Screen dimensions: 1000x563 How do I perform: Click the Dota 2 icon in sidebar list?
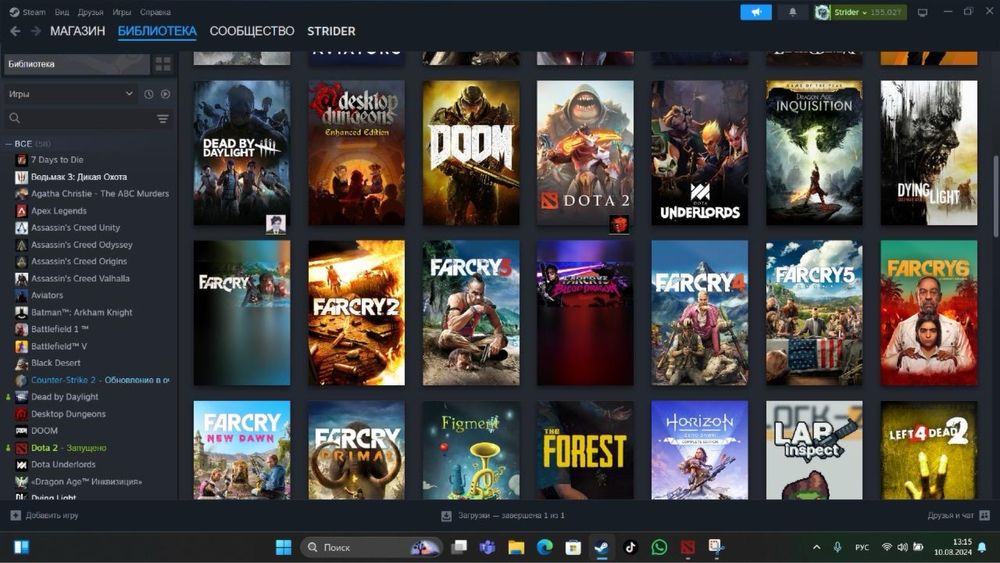(21, 448)
